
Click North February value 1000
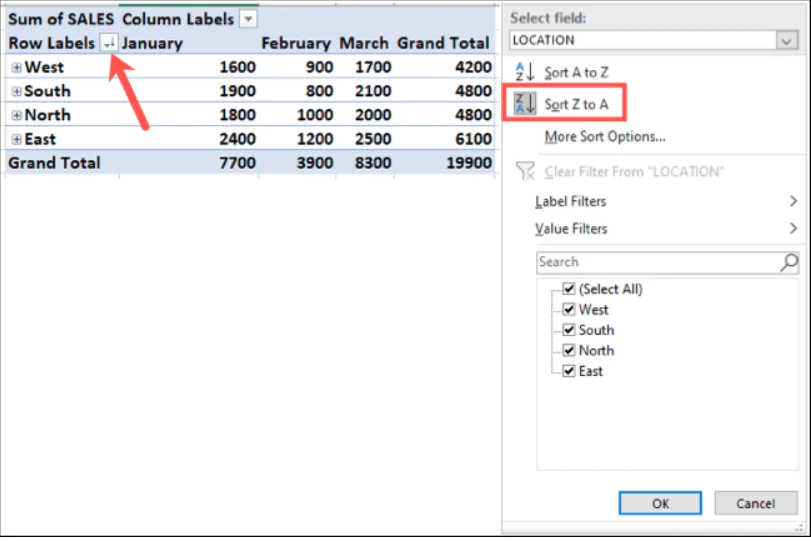click(x=315, y=115)
